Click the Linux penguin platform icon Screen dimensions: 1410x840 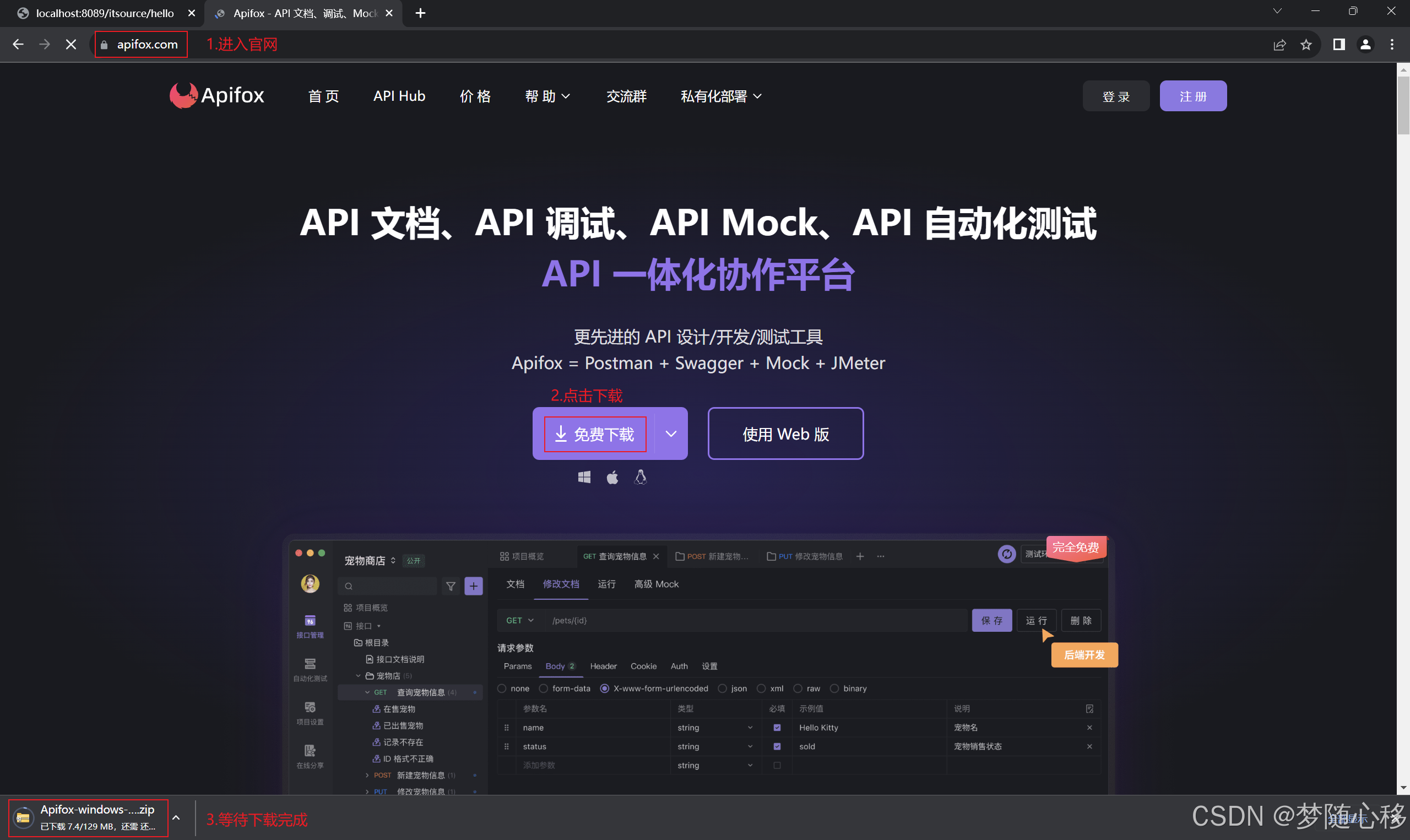click(x=640, y=477)
